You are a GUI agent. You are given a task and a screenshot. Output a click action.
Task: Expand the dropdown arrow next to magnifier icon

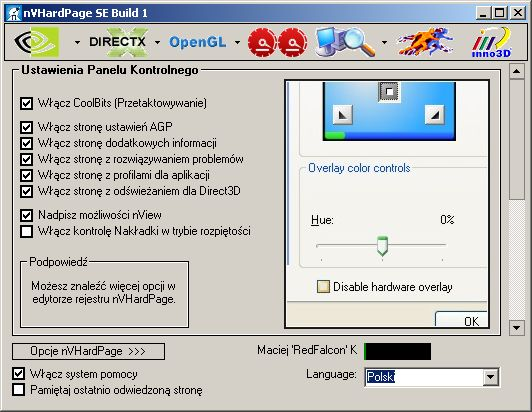(384, 42)
